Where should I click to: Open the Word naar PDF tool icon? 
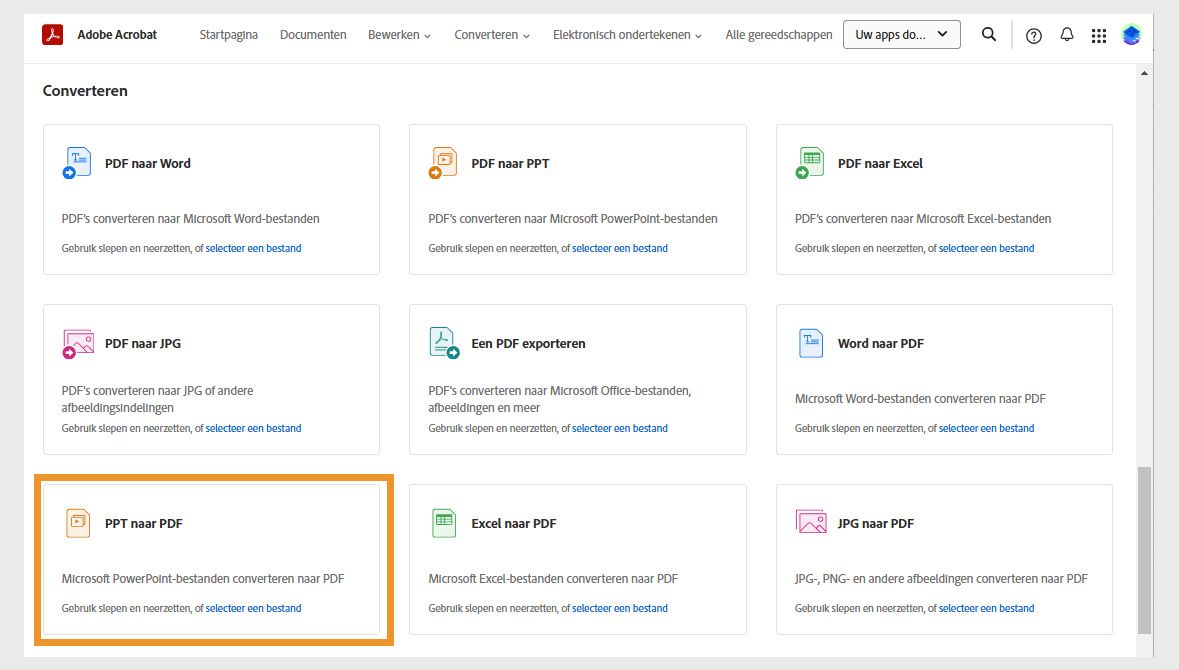(x=810, y=343)
